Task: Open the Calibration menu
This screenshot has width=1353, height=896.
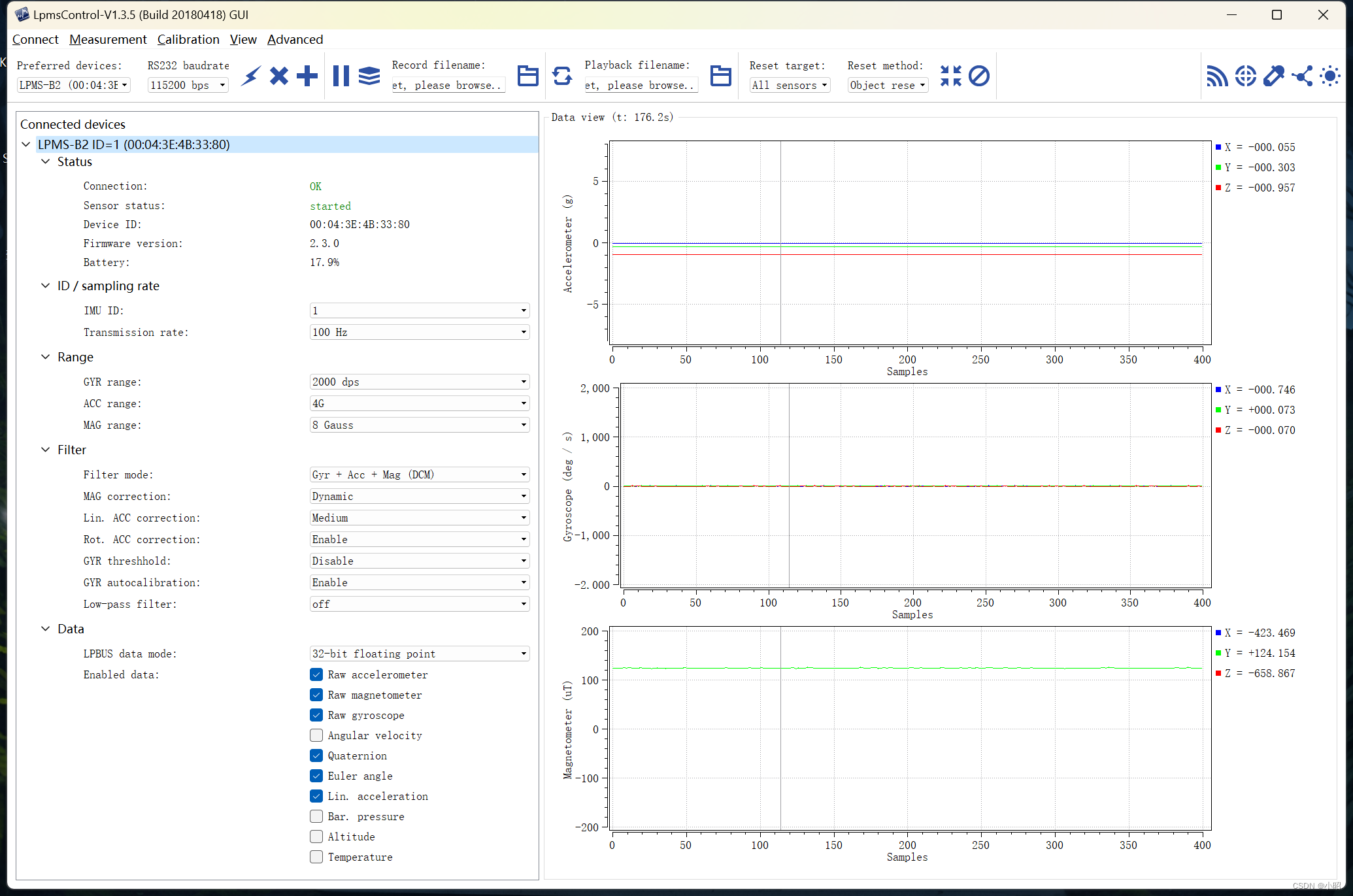Action: pyautogui.click(x=188, y=39)
